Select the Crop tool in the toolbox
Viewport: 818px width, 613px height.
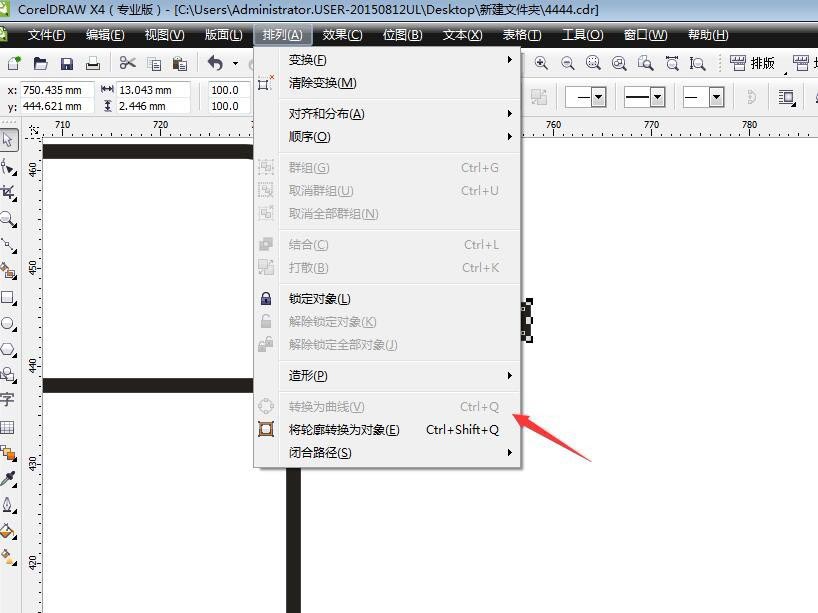click(8, 193)
